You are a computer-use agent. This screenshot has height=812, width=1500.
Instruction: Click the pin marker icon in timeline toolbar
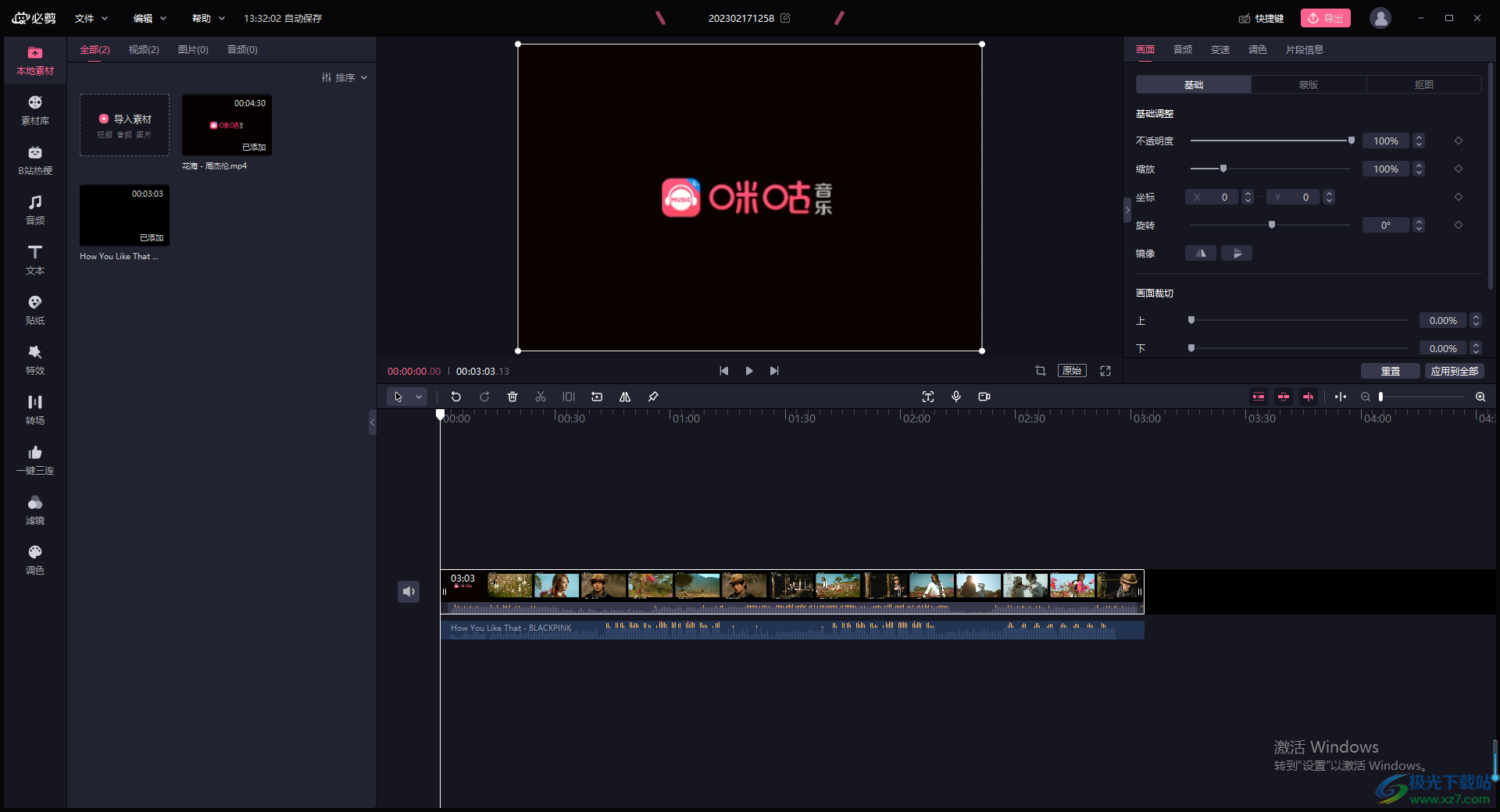(653, 397)
